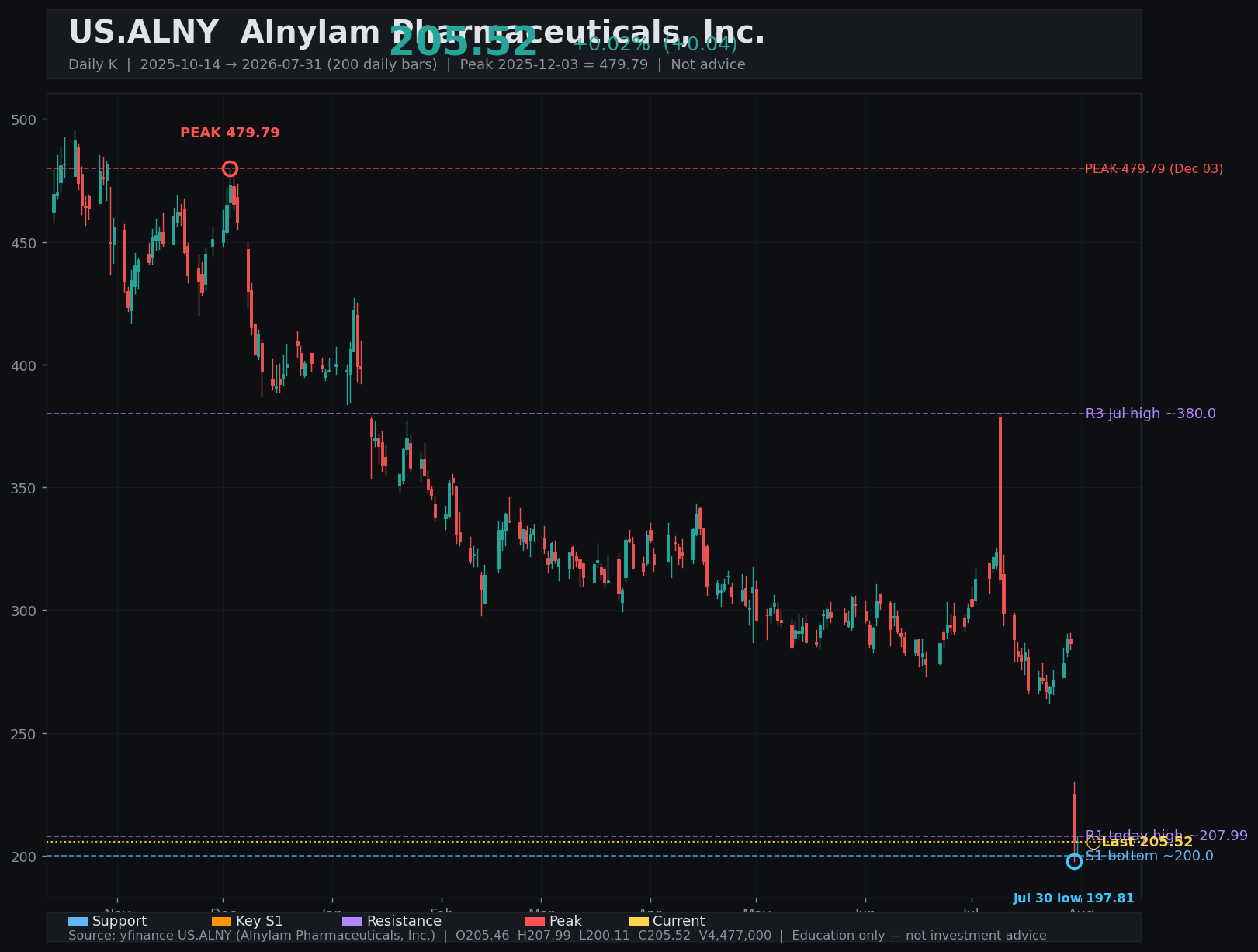The image size is (1258, 952).
Task: Click the 'US.ALNY' ticker in the title
Action: click(x=144, y=33)
